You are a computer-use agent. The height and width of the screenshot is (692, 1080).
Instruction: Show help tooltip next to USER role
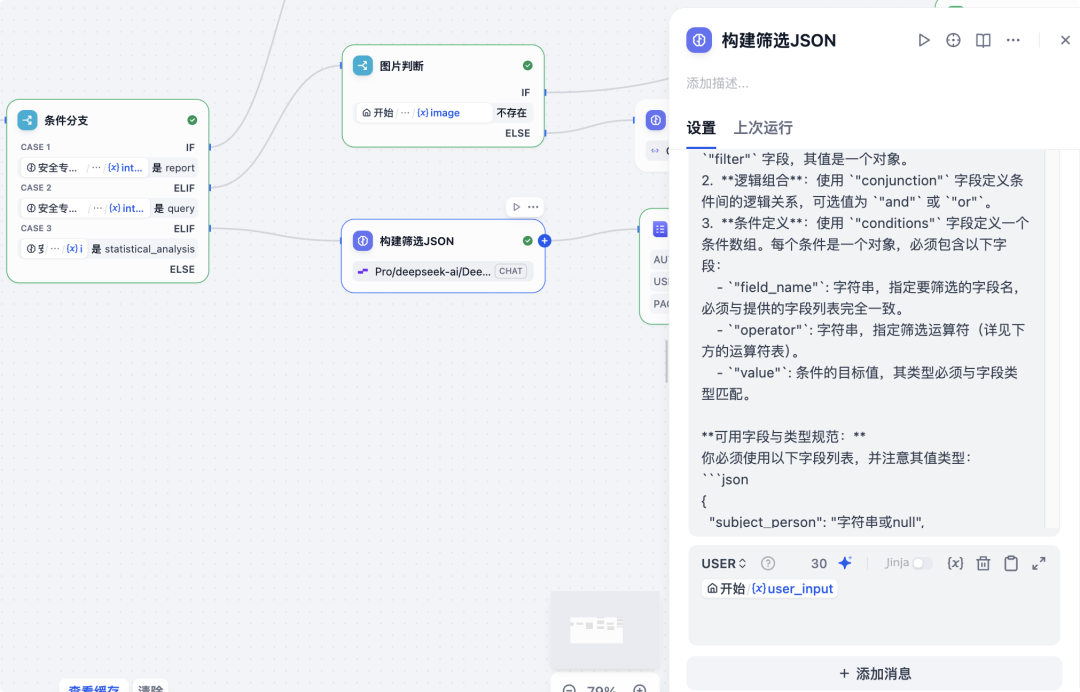[x=768, y=564]
